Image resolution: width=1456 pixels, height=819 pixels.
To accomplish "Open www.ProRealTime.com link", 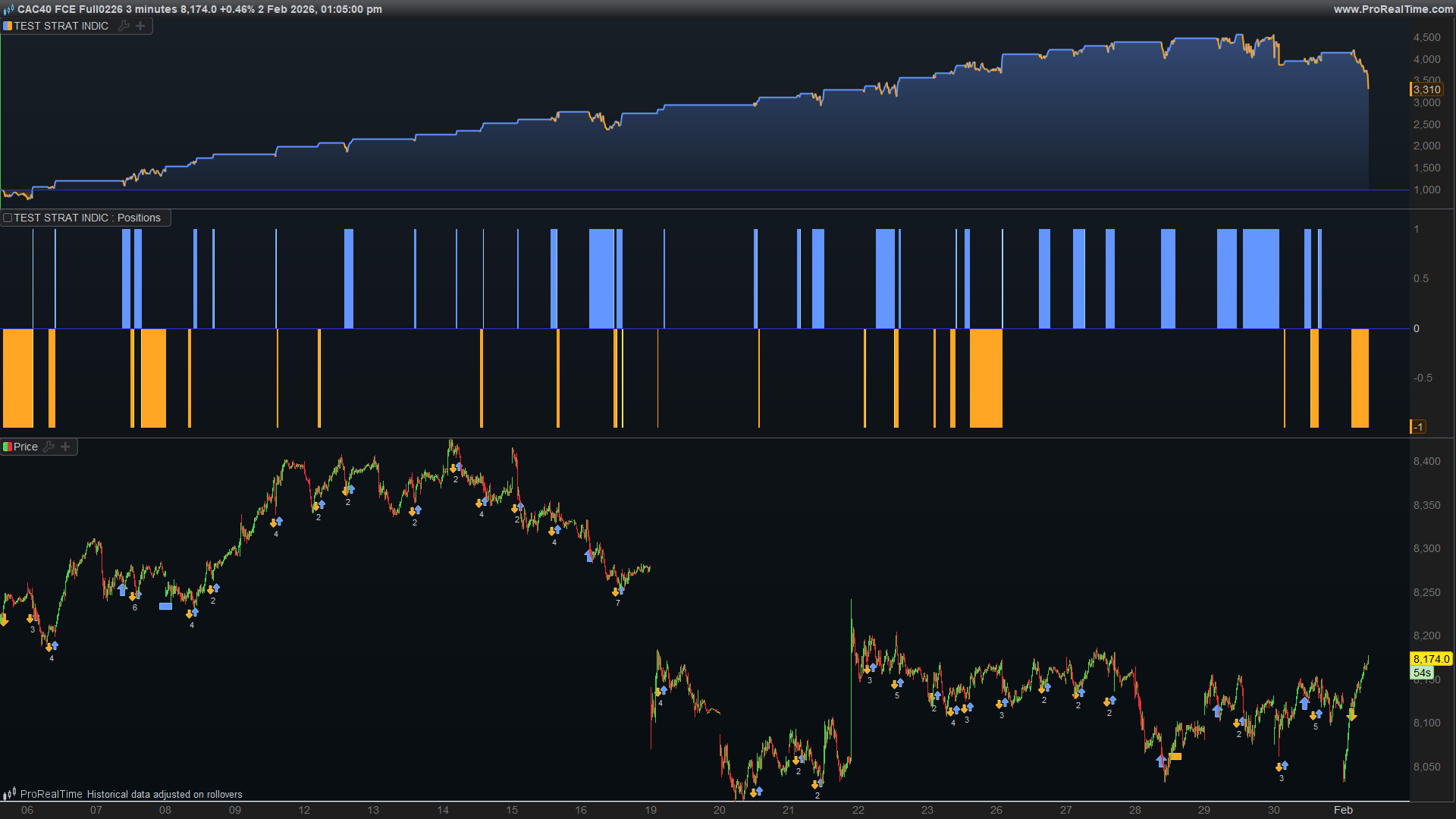I will click(1393, 9).
